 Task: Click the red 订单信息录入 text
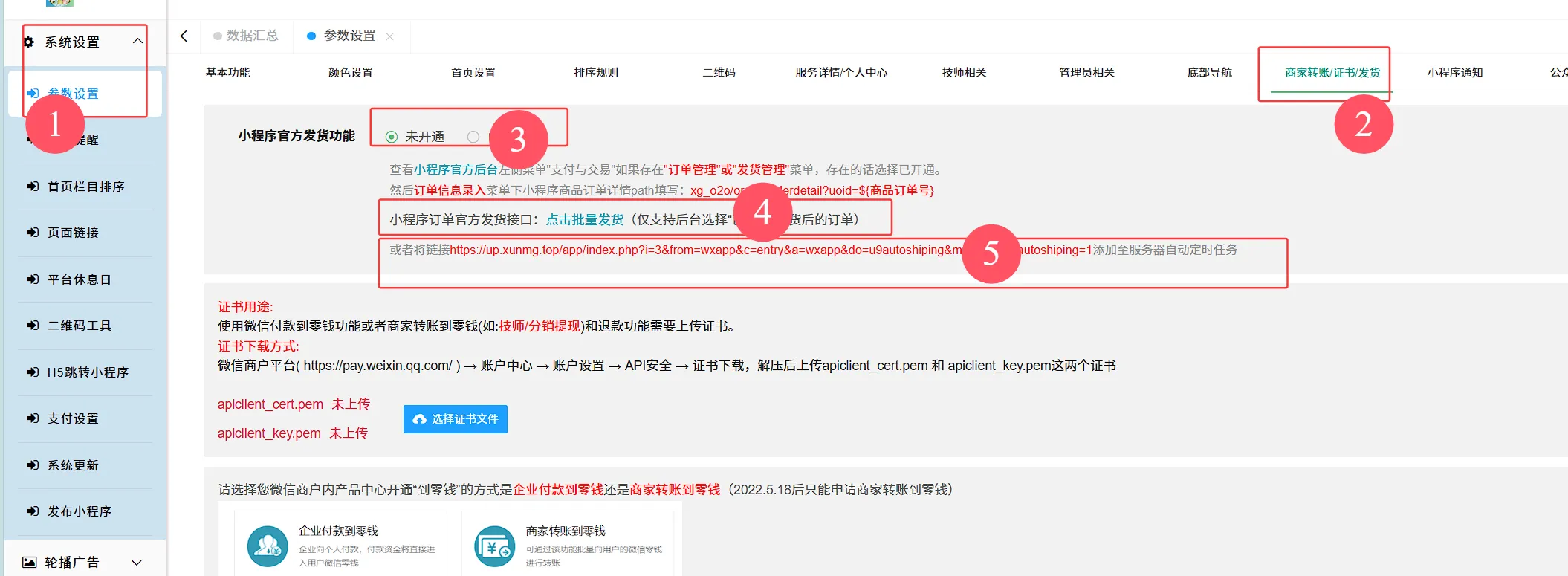(x=450, y=190)
